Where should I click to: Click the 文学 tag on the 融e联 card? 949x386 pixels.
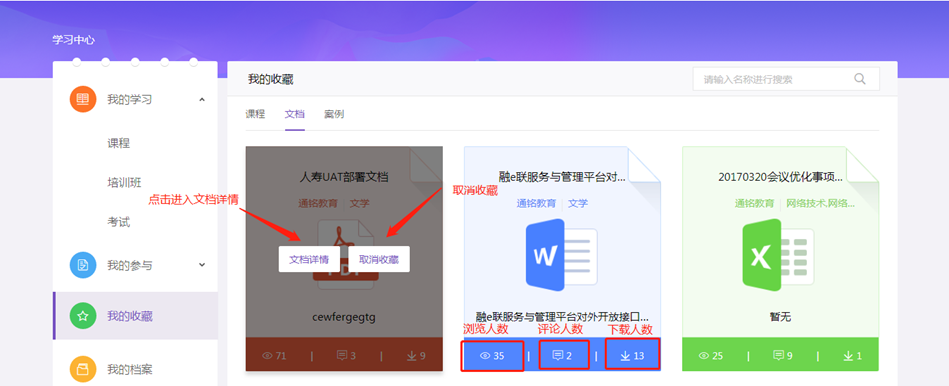[x=578, y=203]
